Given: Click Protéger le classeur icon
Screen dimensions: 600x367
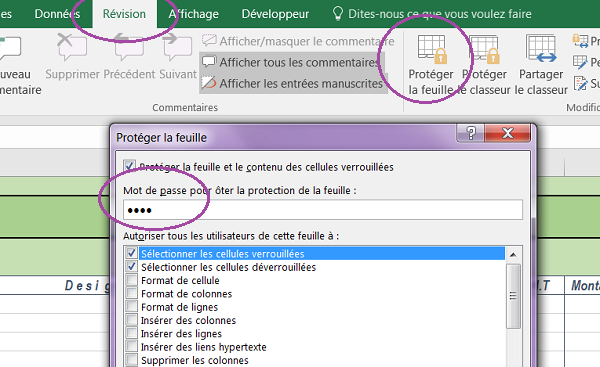Looking at the screenshot, I should (x=485, y=49).
